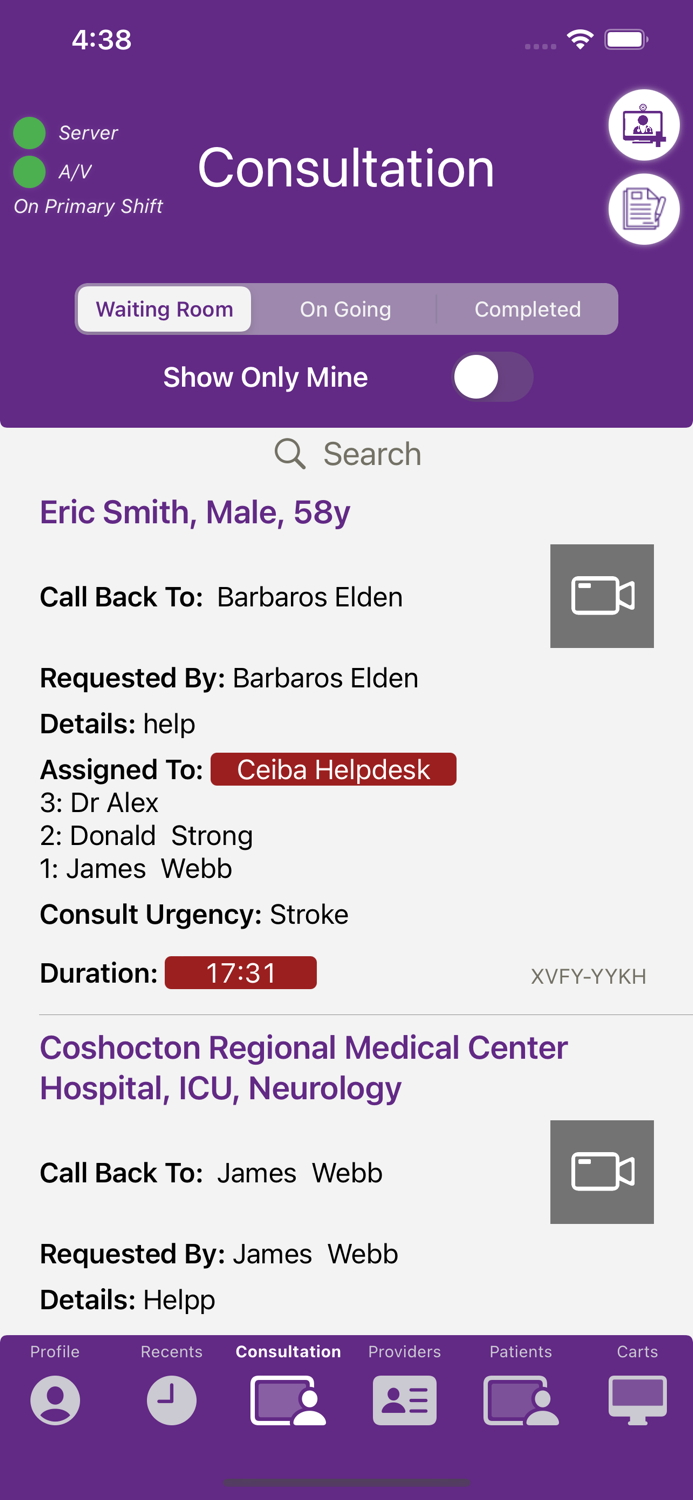
Task: Open the Profile icon in bottom bar
Action: [x=55, y=1400]
